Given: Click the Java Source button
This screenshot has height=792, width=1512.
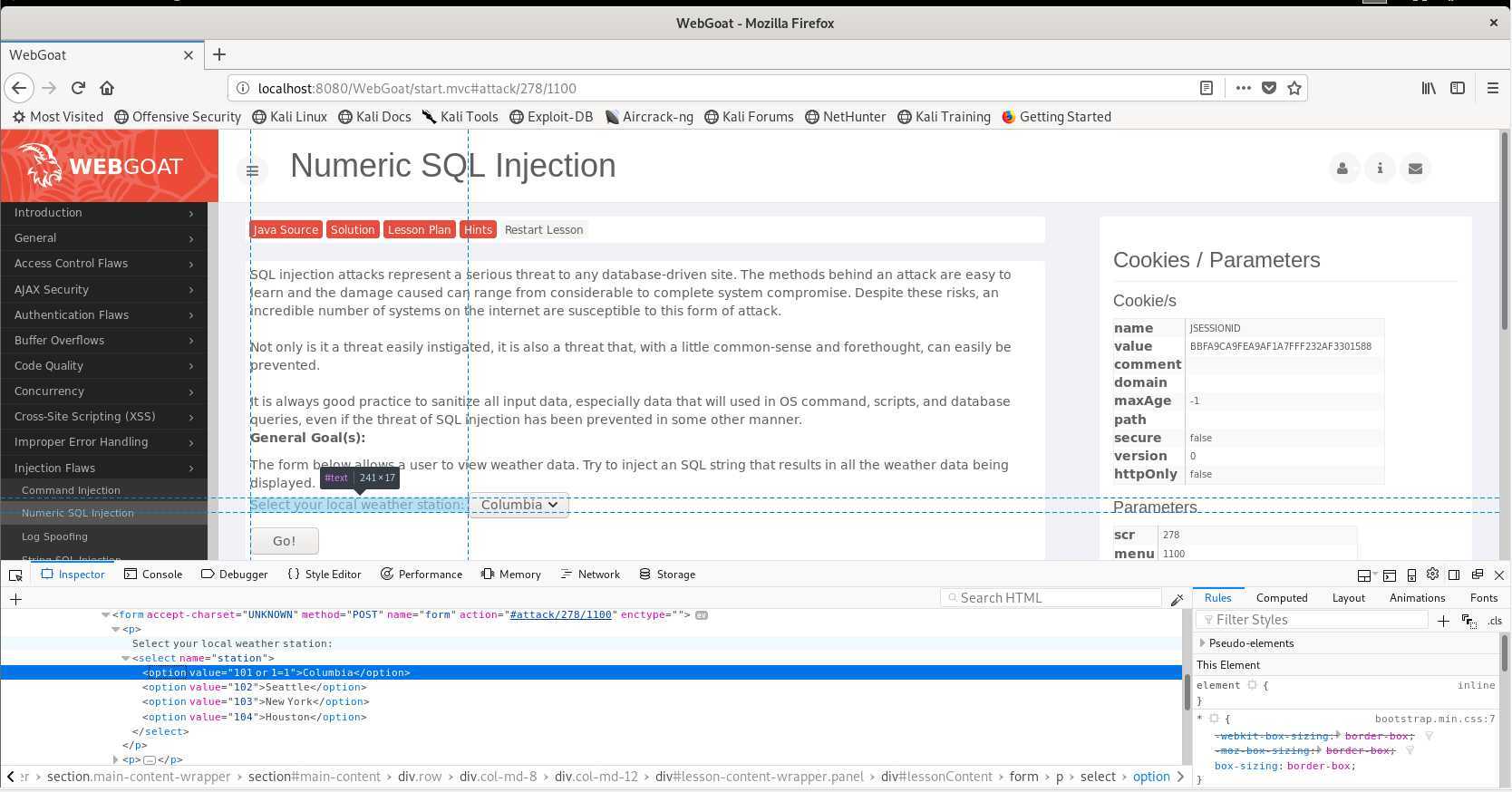Looking at the screenshot, I should [x=286, y=230].
